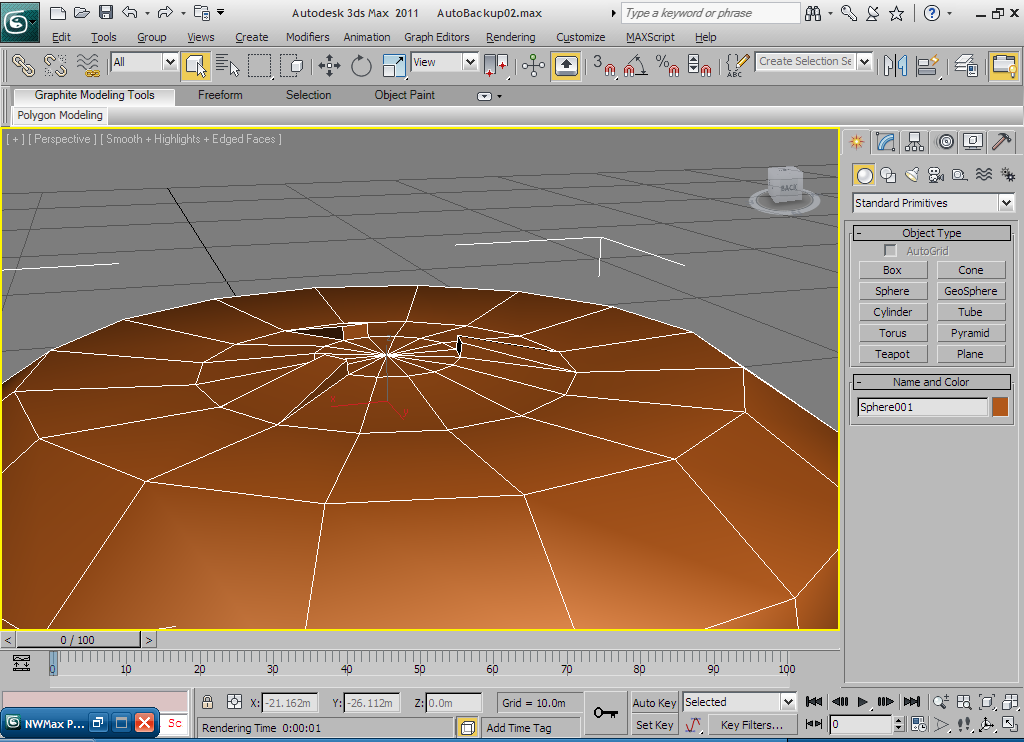This screenshot has width=1024, height=742.
Task: Open the Modifiers menu
Action: pos(307,37)
